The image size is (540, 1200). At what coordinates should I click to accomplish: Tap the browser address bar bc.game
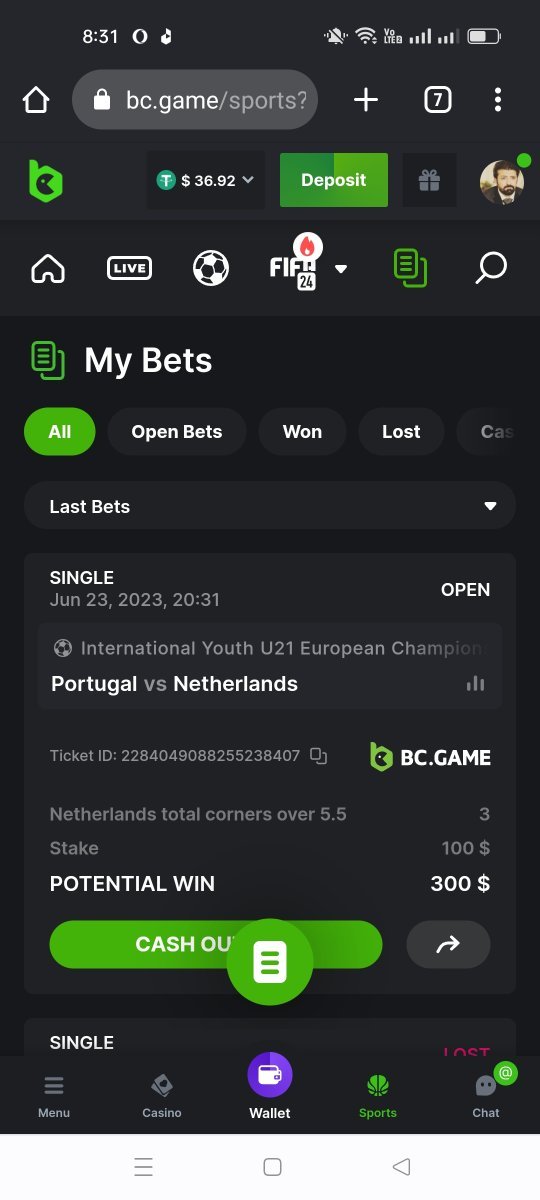tap(195, 100)
